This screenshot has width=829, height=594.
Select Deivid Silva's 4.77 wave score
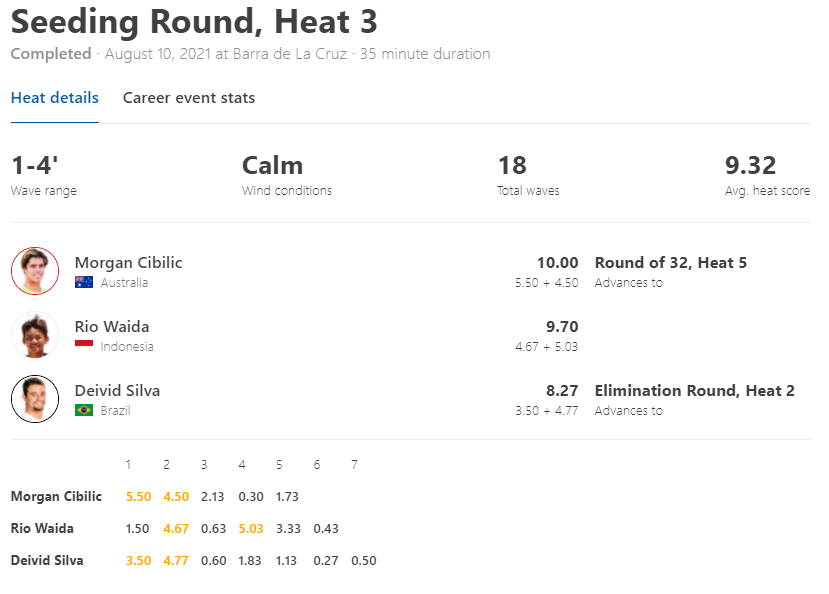pos(176,561)
